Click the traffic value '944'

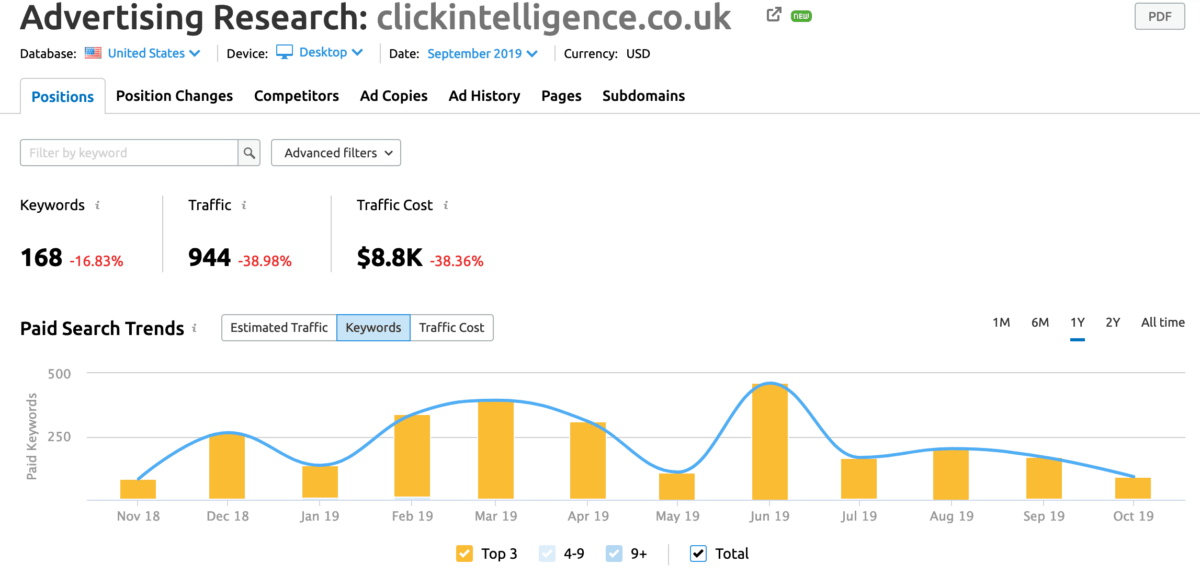click(x=210, y=259)
